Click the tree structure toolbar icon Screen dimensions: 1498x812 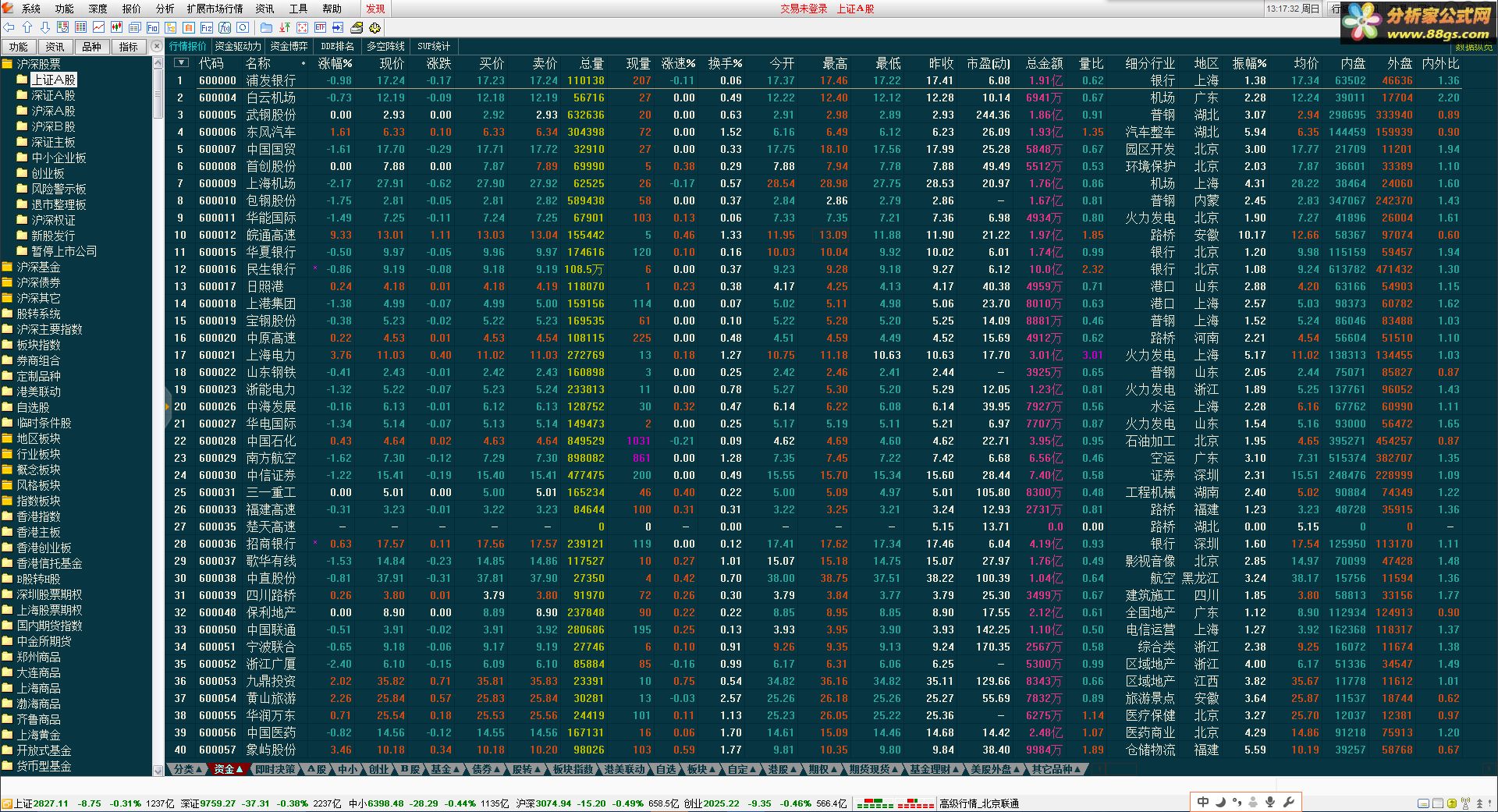coord(171,27)
